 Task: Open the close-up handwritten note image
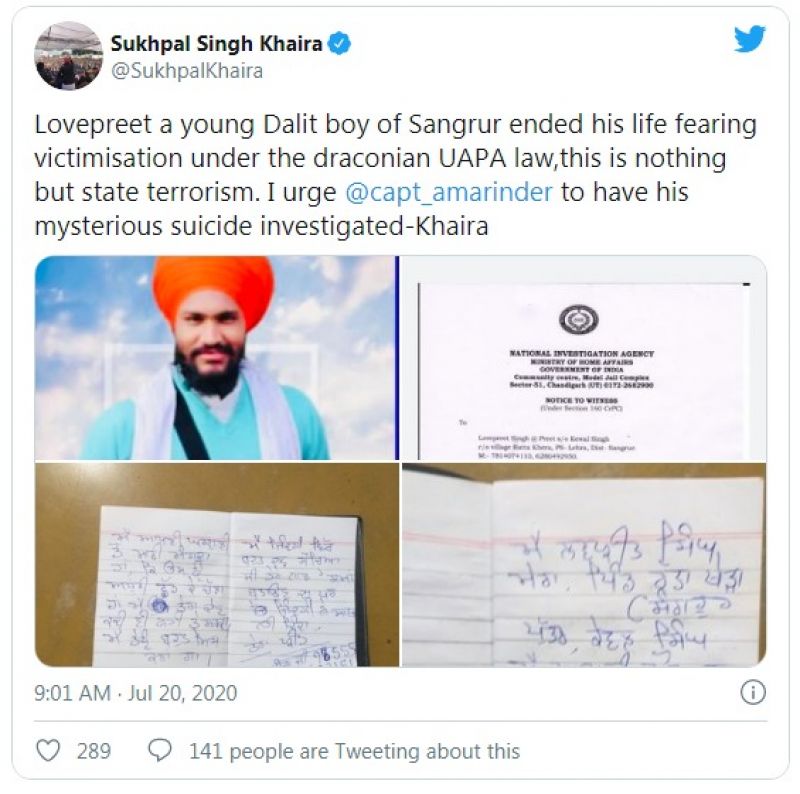(x=584, y=565)
